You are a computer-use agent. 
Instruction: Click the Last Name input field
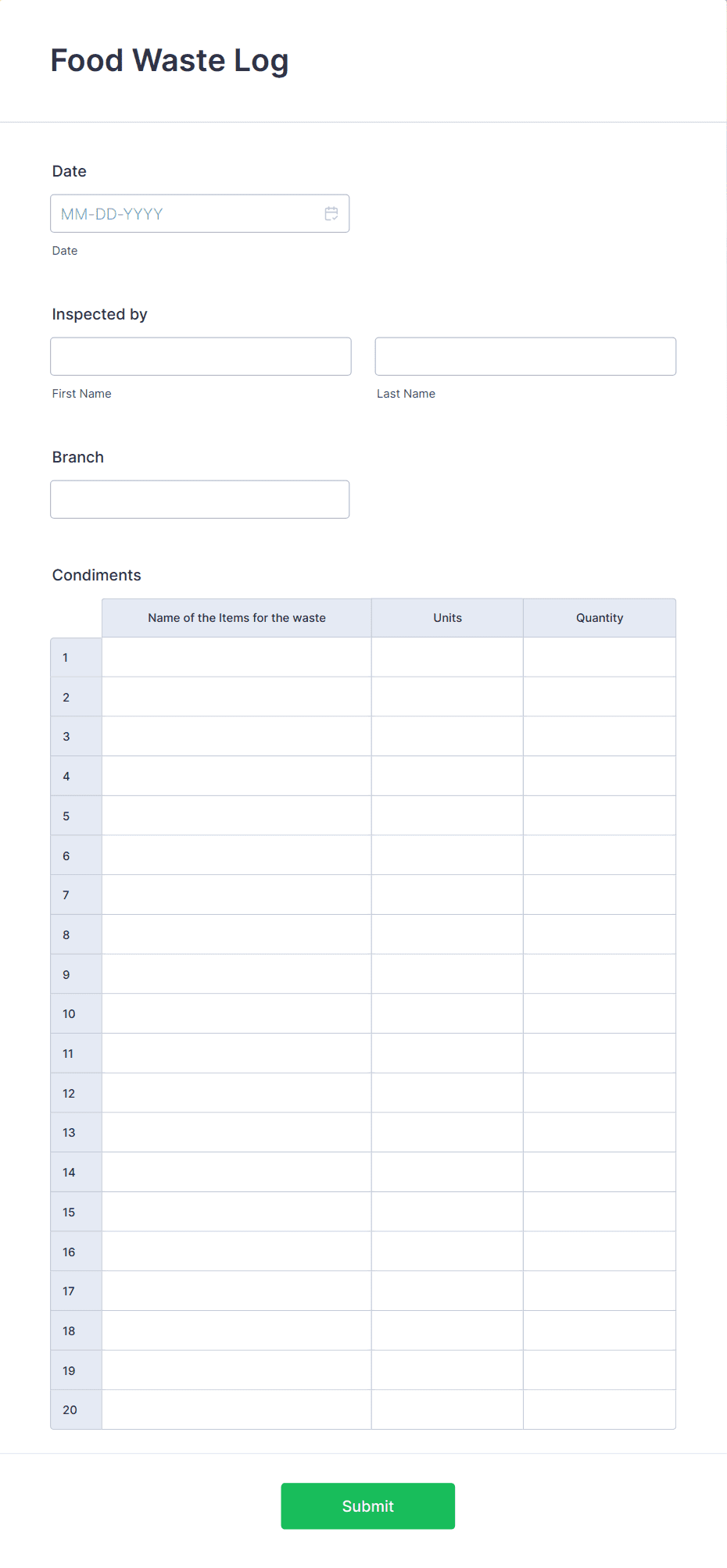(x=525, y=355)
